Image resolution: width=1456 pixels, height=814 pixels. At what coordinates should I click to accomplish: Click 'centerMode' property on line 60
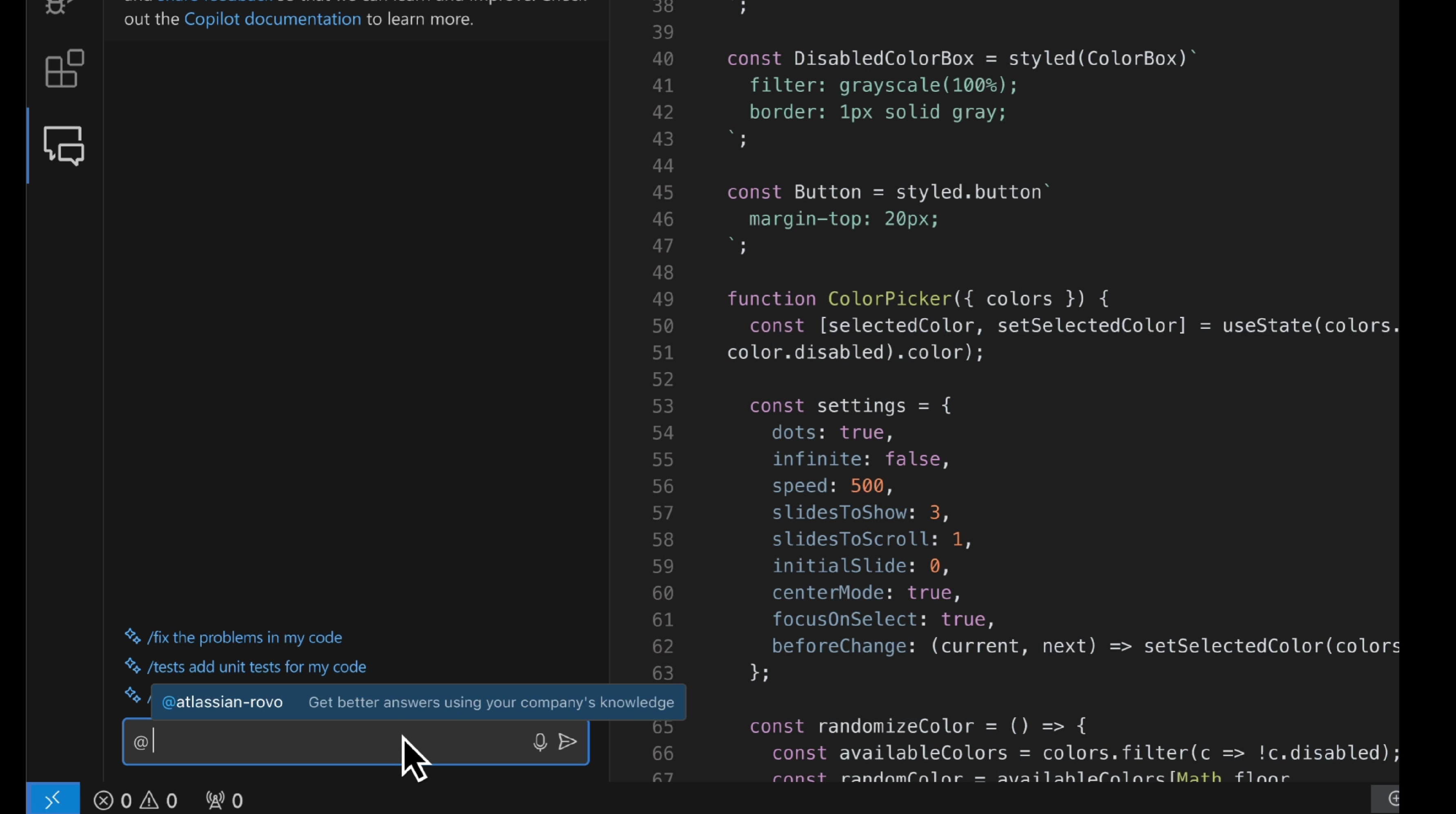tap(828, 593)
